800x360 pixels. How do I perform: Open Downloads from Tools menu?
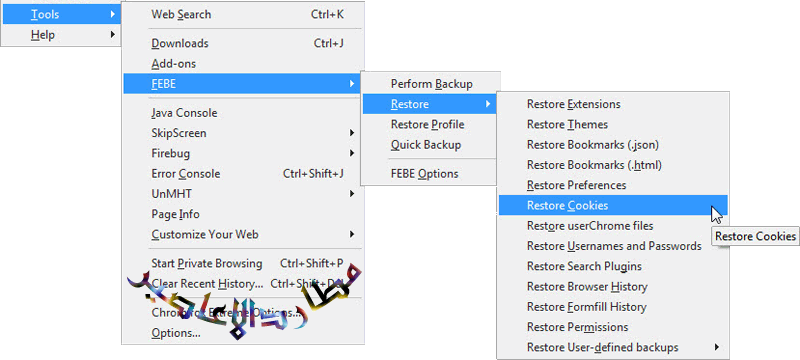[243, 43]
